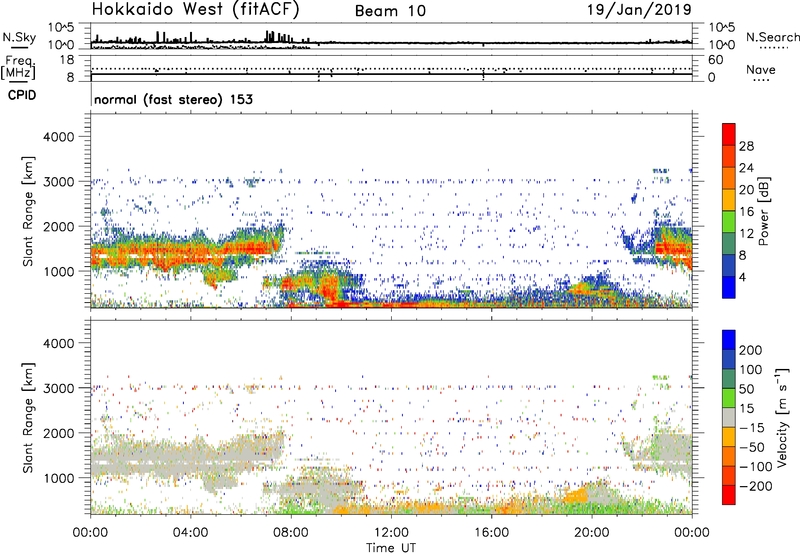Click the "-100" label on Velocity colorbar
The height and width of the screenshot is (554, 800).
pos(756,467)
